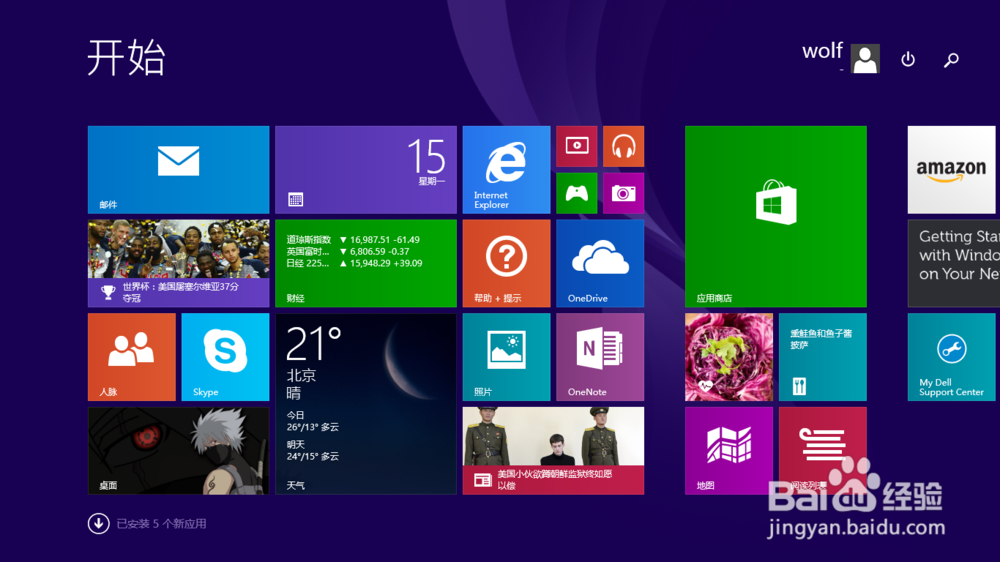
Task: Open the Help + Tips tile
Action: [x=506, y=263]
